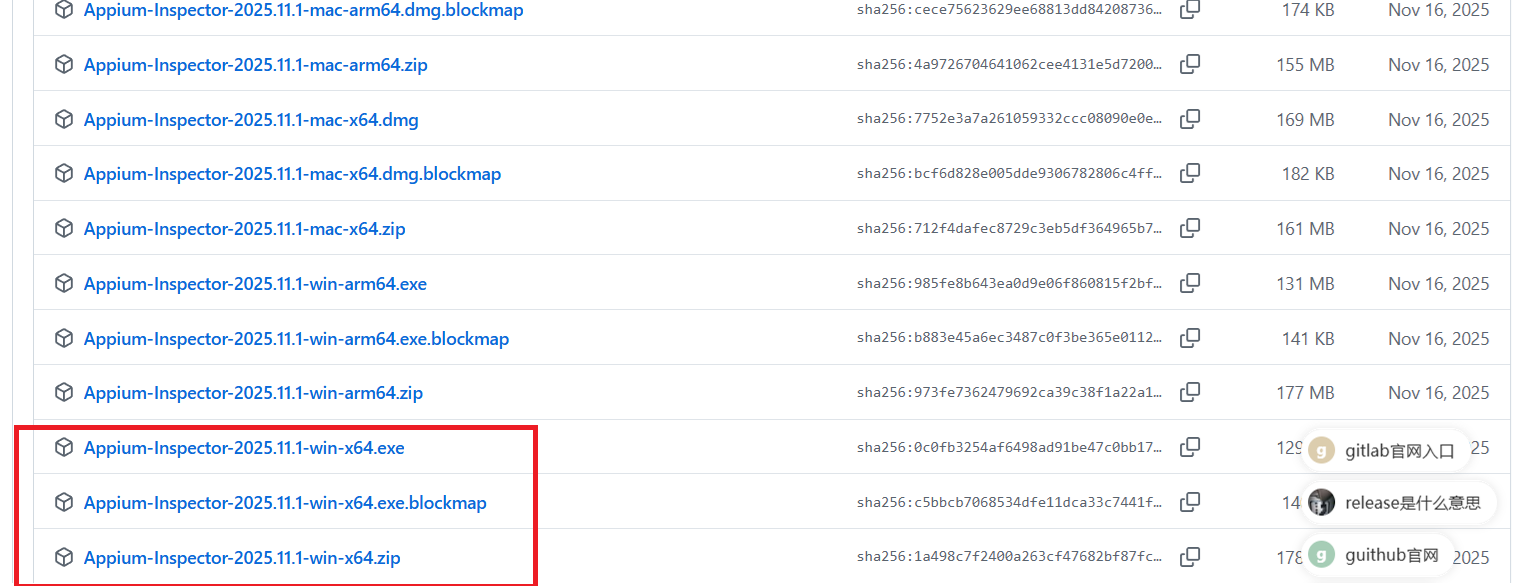The image size is (1516, 586).
Task: Select the hash starting sha256:7752e3a7a261059332
Action: click(1010, 119)
